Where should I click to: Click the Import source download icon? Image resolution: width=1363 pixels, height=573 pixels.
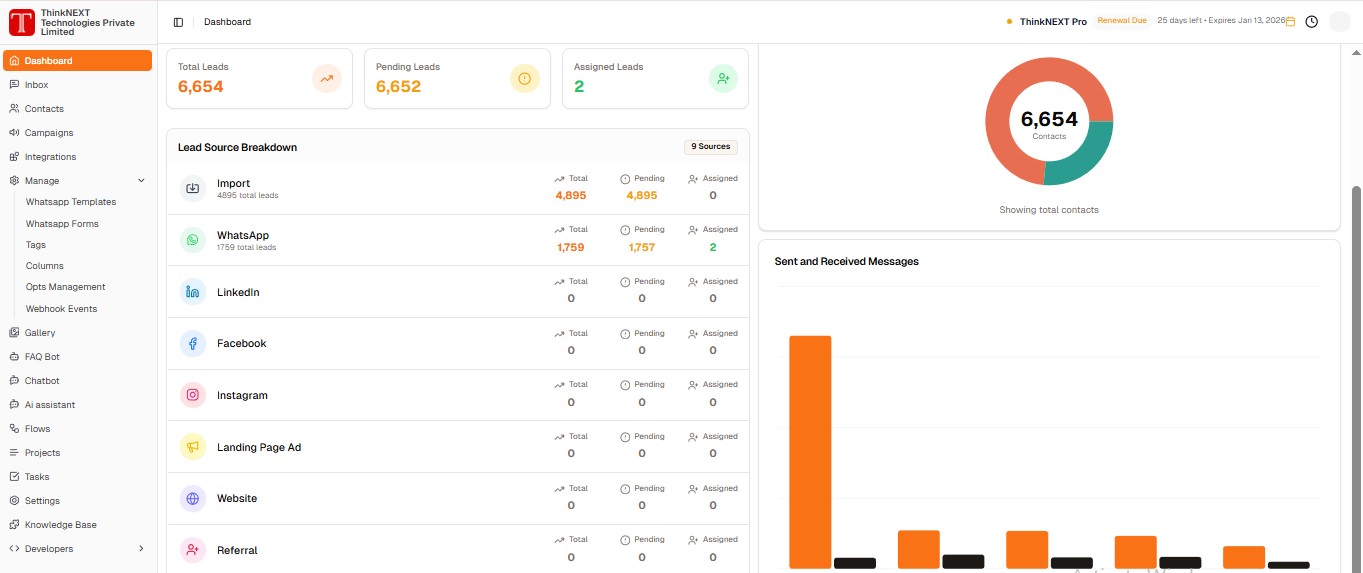[x=193, y=188]
